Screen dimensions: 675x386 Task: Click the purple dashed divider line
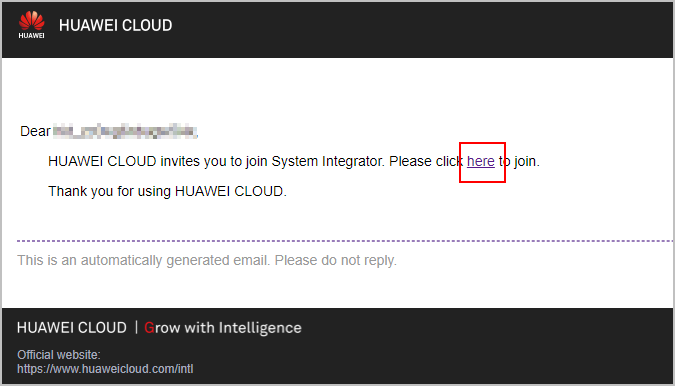344,241
